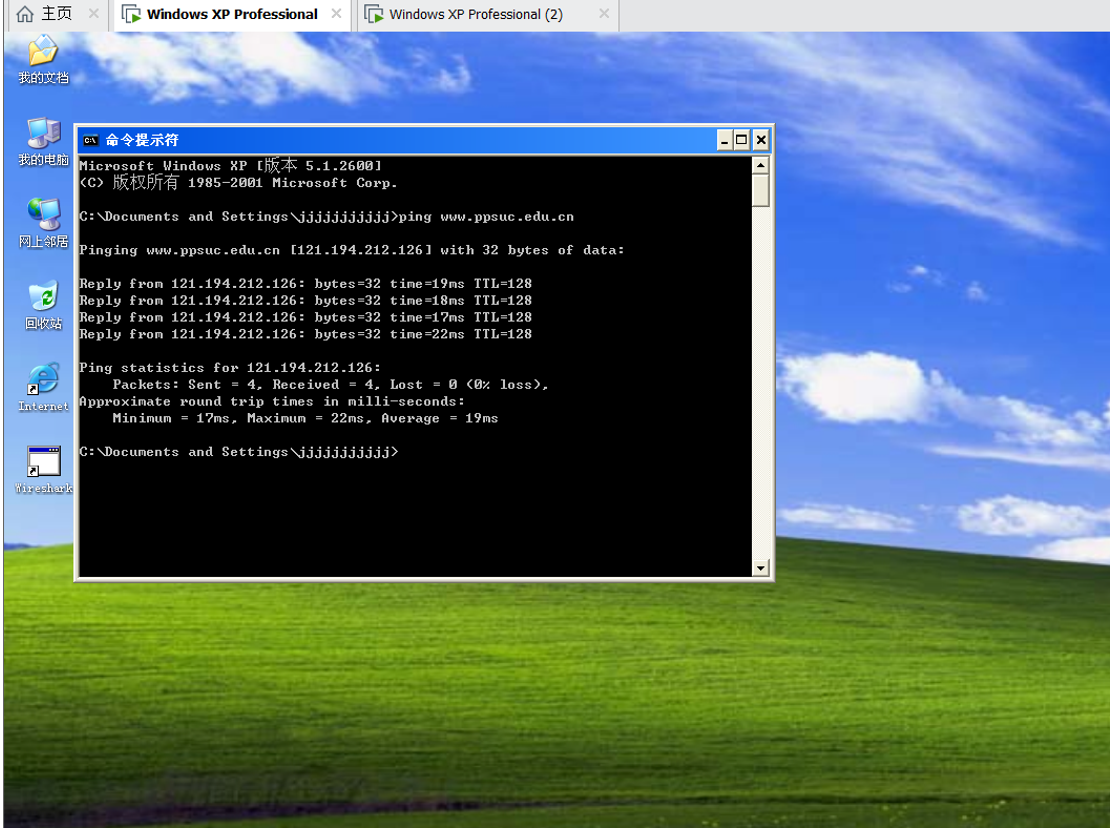Image resolution: width=1113 pixels, height=829 pixels.
Task: Click the 命令提示符 title bar text
Action: pyautogui.click(x=142, y=140)
